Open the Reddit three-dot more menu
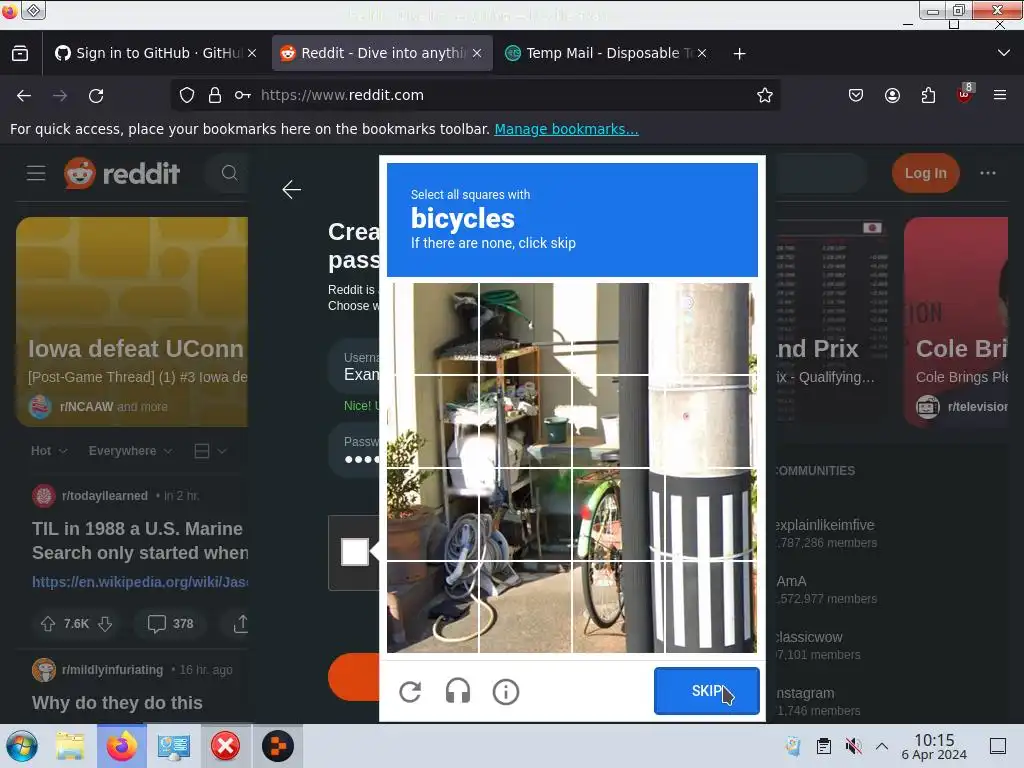This screenshot has width=1024, height=768. point(988,173)
